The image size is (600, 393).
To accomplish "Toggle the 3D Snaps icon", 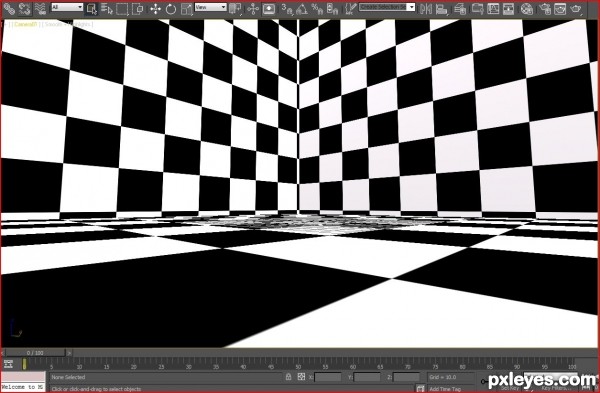I will [287, 8].
